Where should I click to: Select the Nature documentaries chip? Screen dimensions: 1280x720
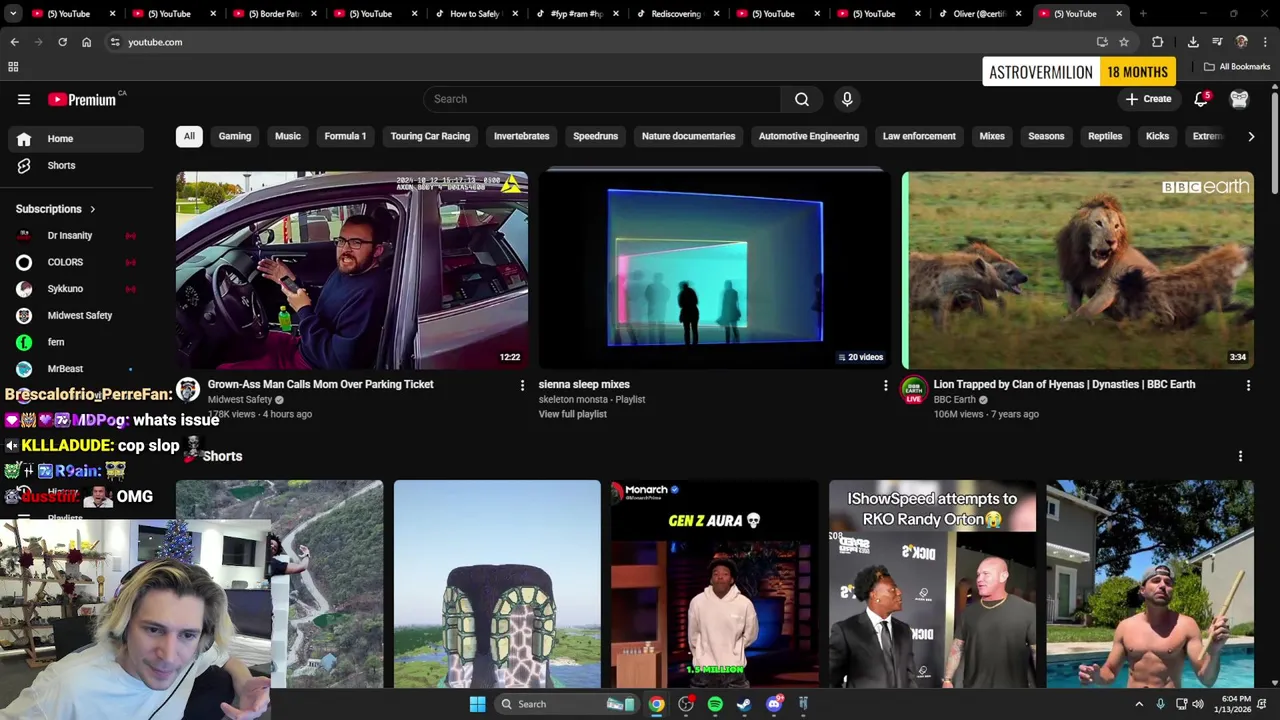pyautogui.click(x=688, y=136)
